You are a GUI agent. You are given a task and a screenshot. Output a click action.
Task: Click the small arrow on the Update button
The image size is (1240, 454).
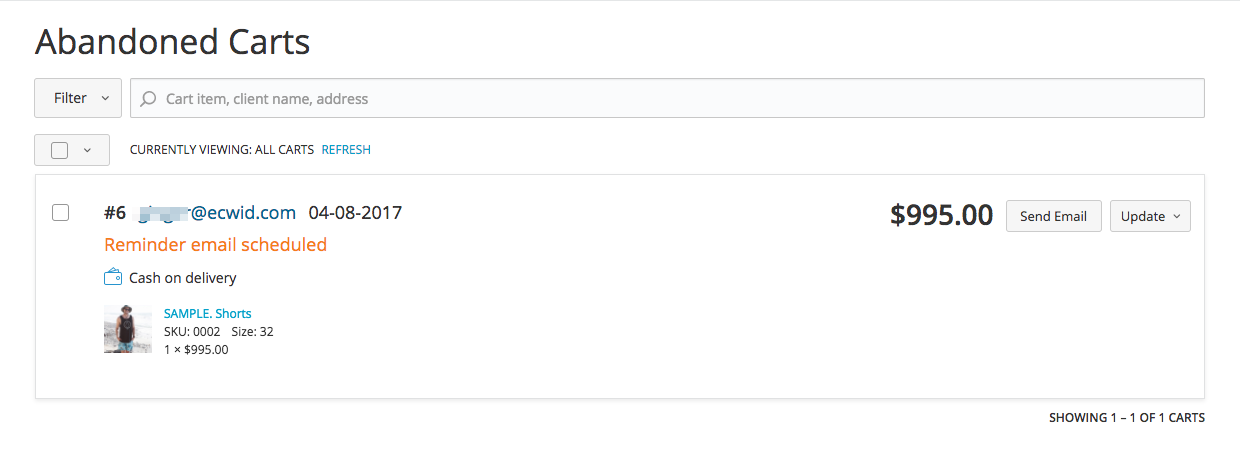pyautogui.click(x=1176, y=216)
